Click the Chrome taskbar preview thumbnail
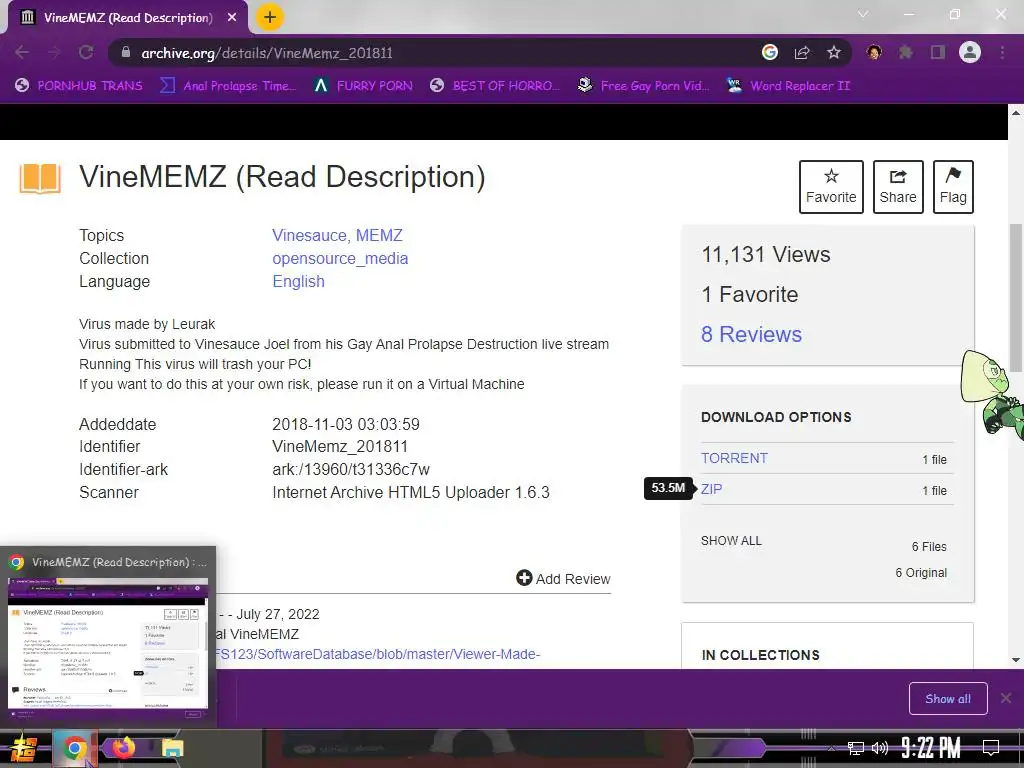The height and width of the screenshot is (768, 1024). coord(108,643)
